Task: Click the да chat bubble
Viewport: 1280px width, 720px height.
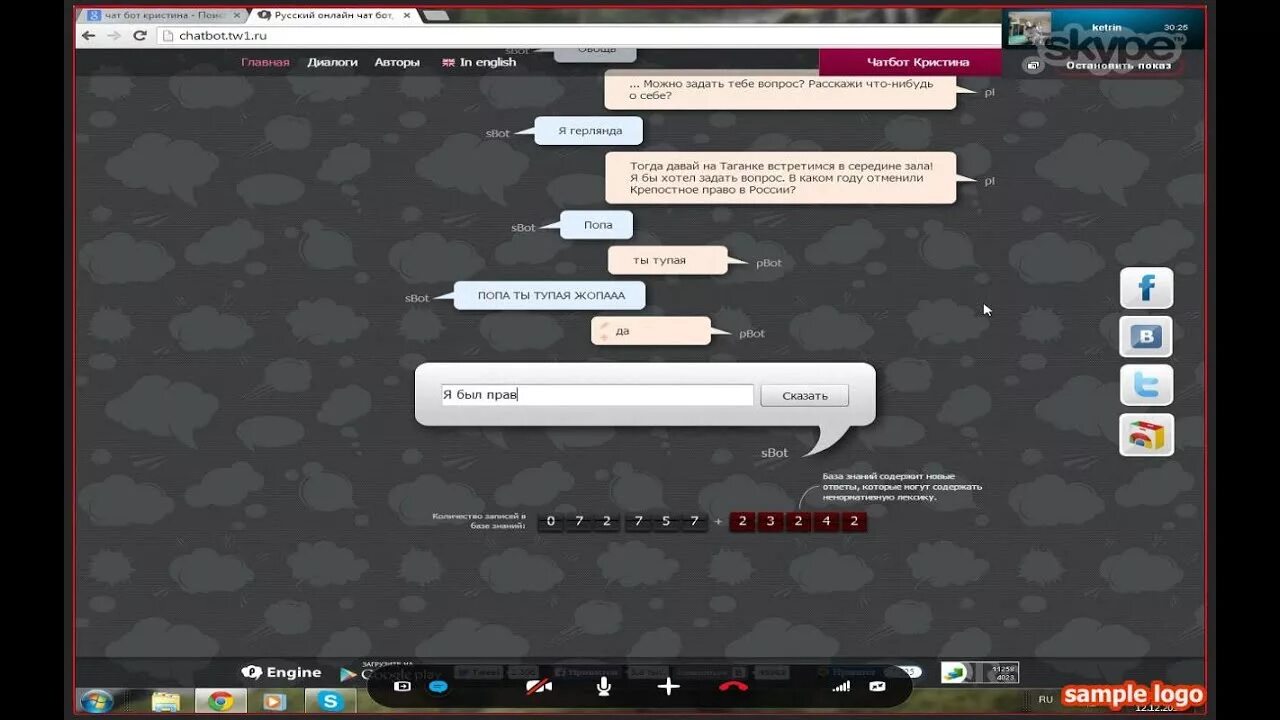Action: pos(651,331)
